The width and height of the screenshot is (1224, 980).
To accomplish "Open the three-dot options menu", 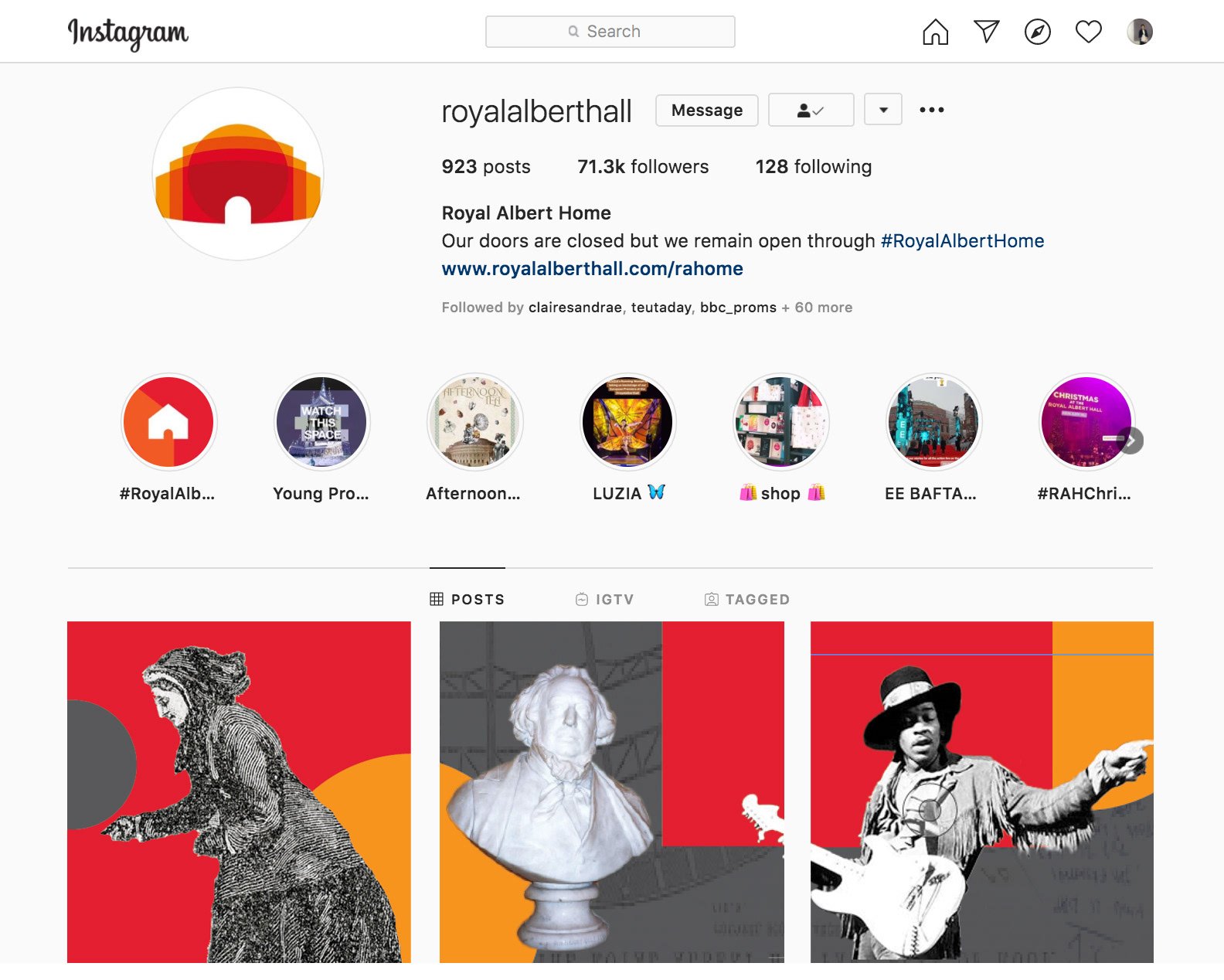I will tap(932, 110).
